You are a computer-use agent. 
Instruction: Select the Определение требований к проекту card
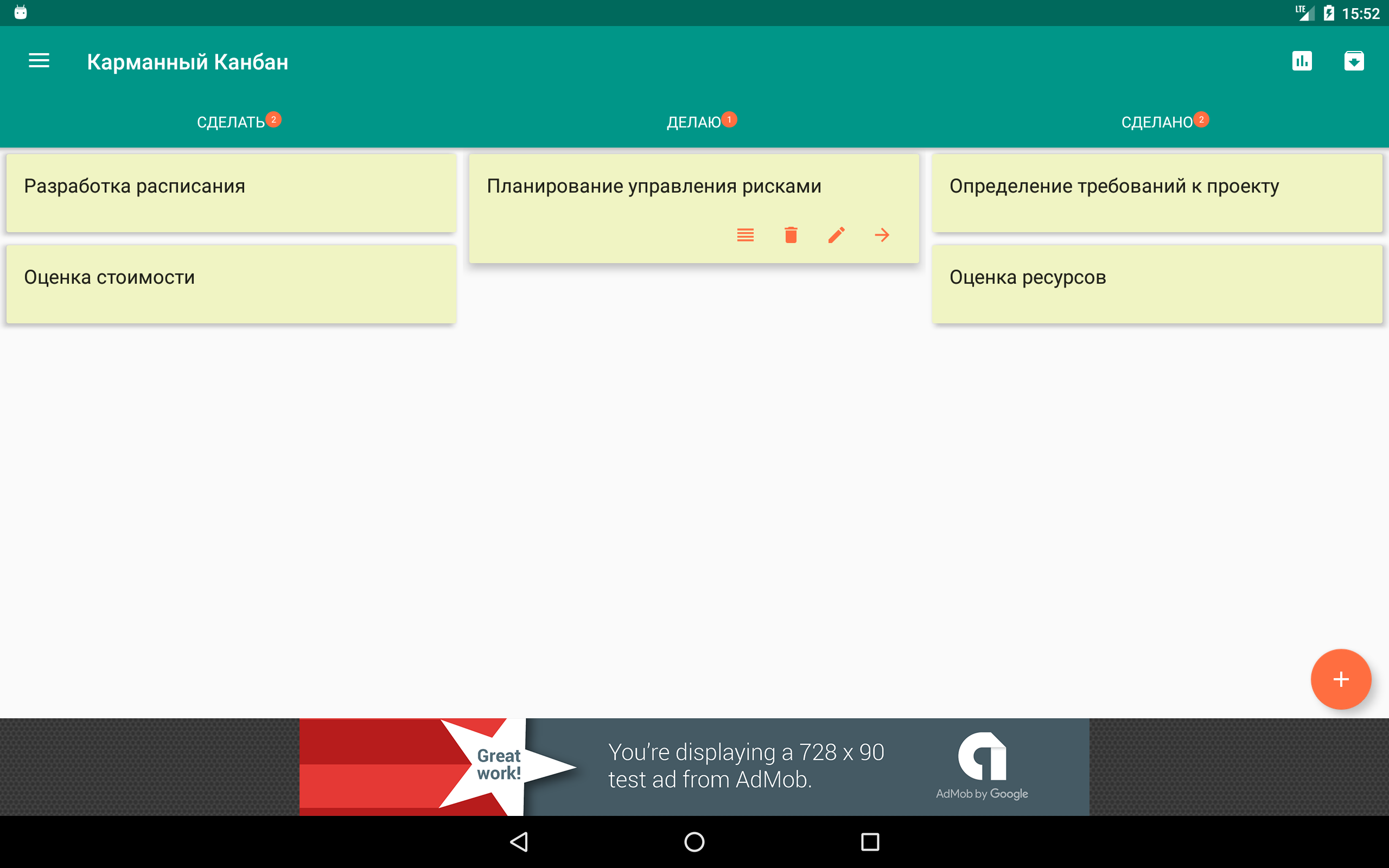point(1157,193)
